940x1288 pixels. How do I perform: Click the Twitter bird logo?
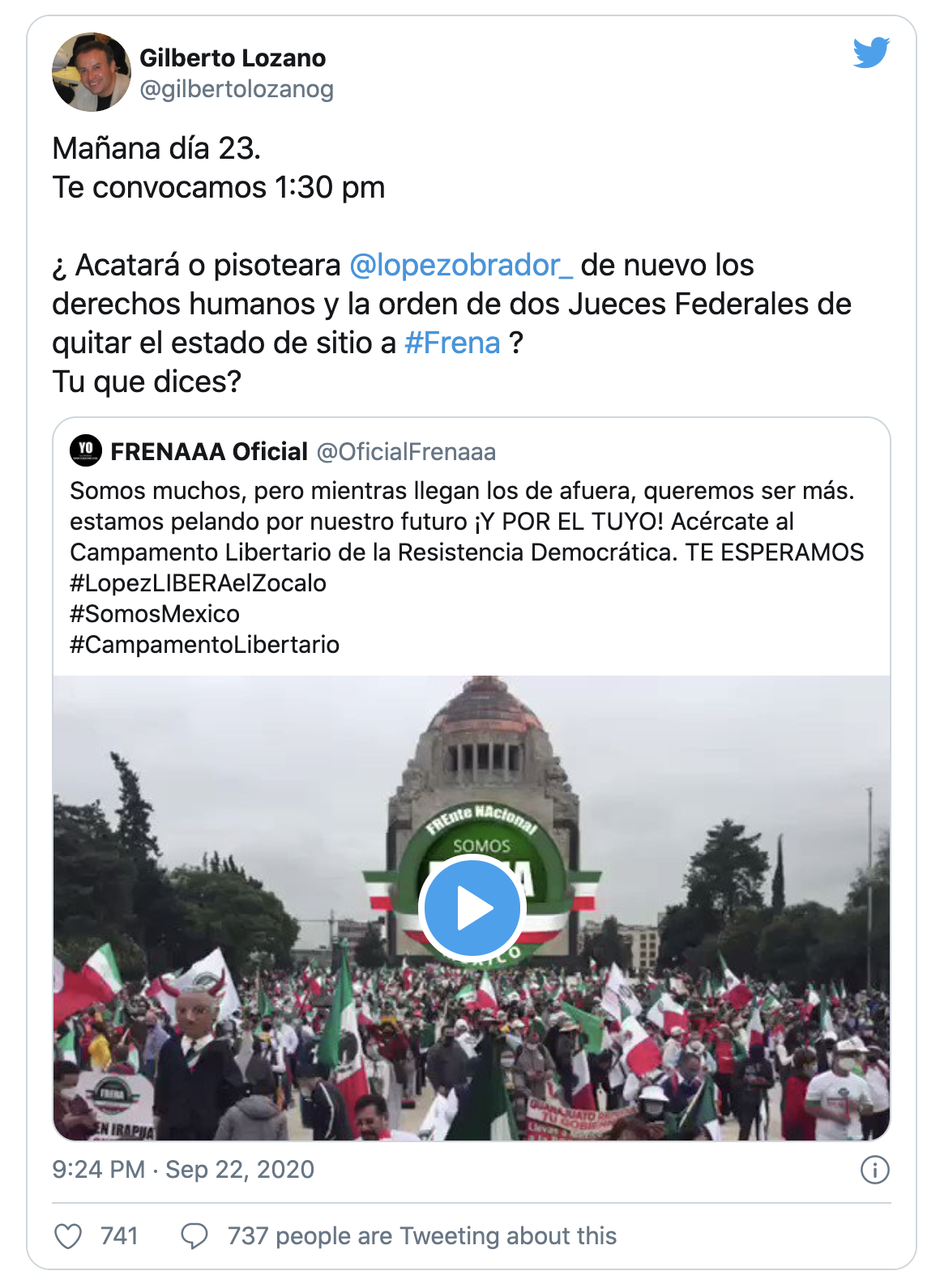[871, 53]
